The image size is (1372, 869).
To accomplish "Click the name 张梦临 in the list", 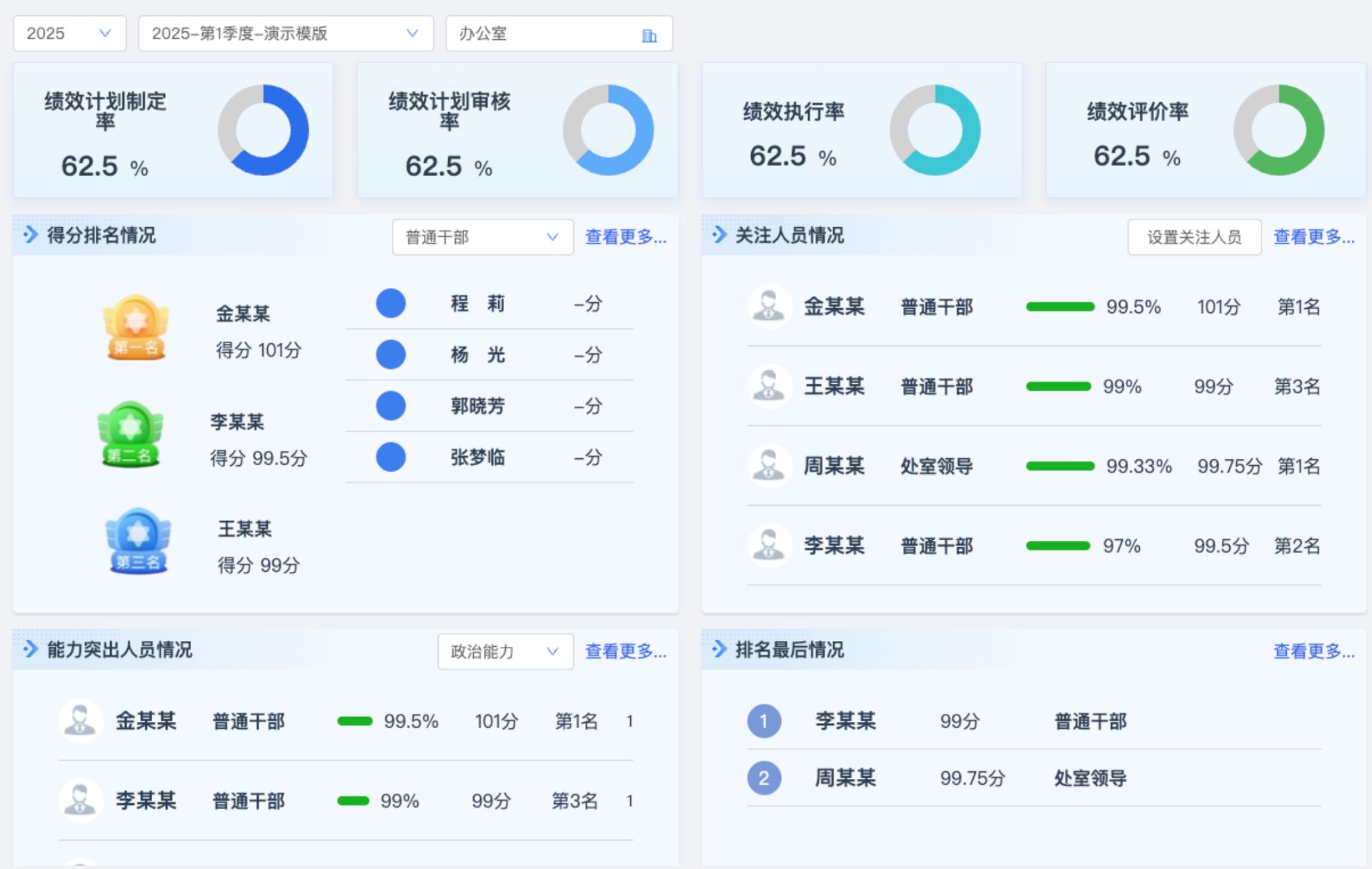I will 478,457.
